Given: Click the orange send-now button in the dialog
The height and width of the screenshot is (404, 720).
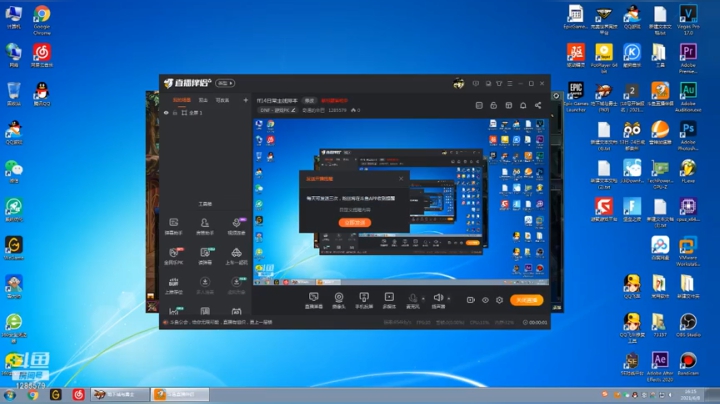Looking at the screenshot, I should pos(354,223).
